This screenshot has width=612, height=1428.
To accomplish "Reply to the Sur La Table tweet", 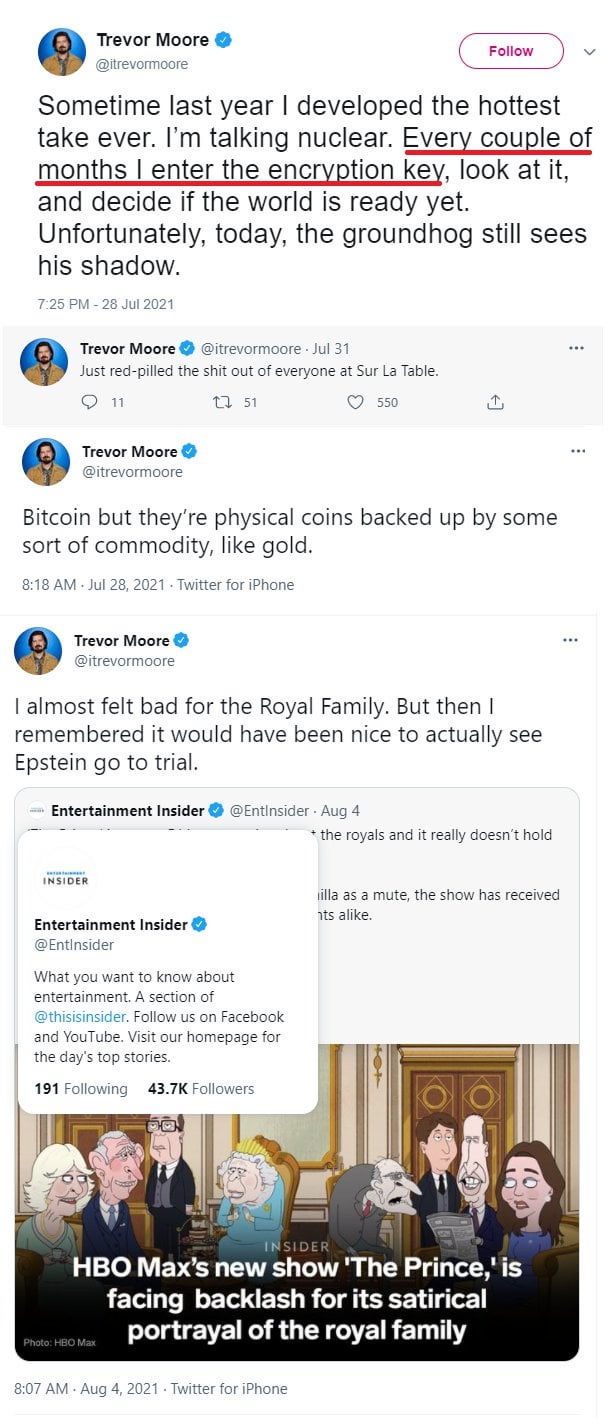I will click(89, 402).
